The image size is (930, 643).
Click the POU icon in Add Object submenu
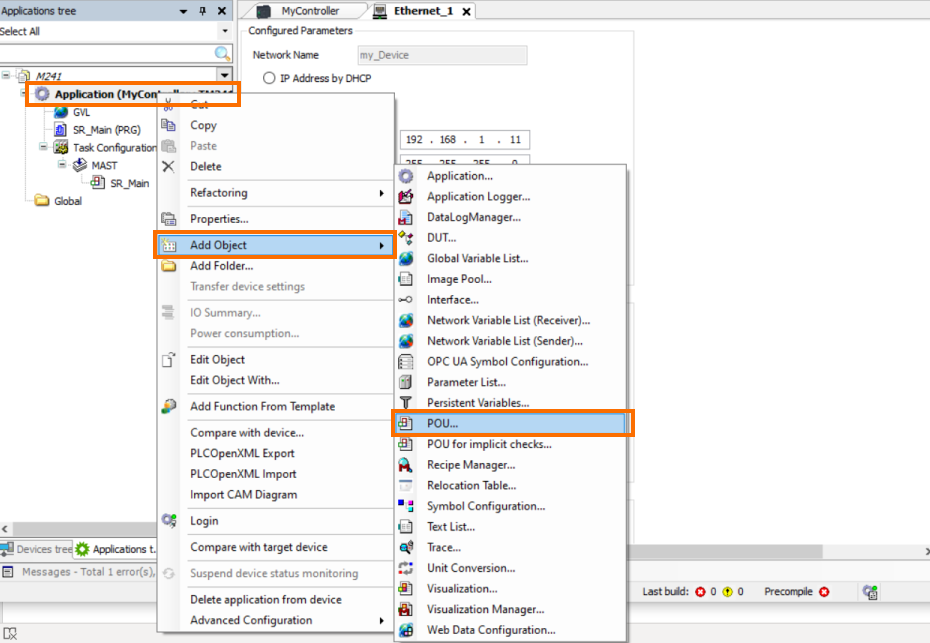[x=406, y=424]
